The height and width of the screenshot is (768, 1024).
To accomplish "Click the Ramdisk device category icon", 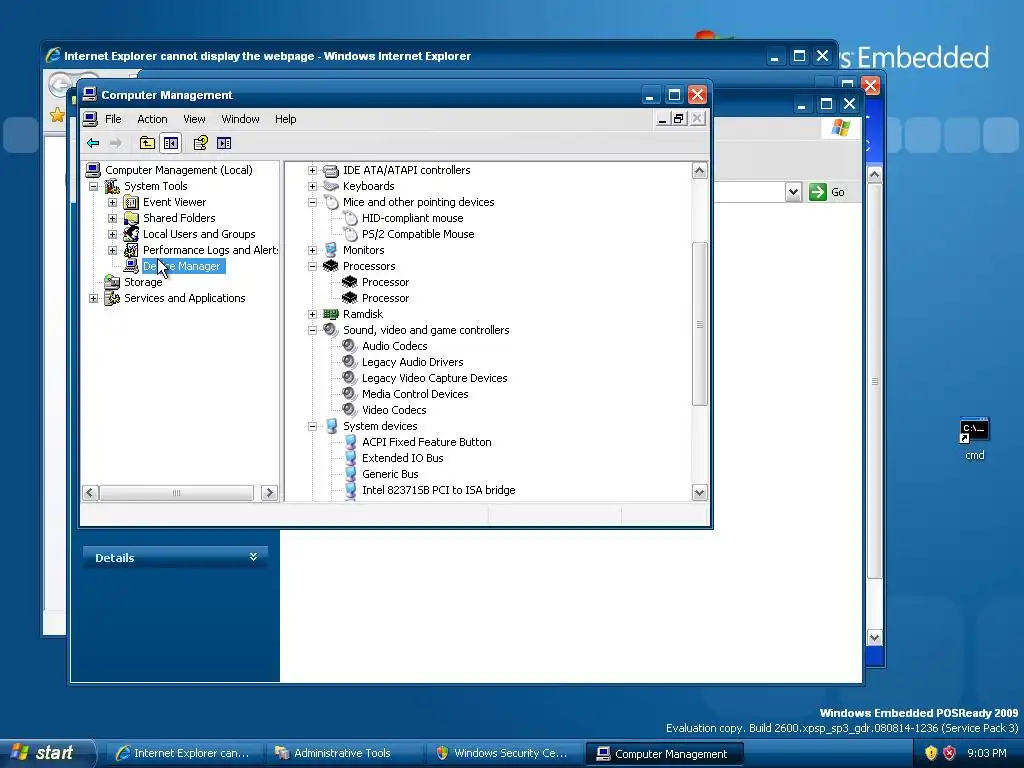I will click(331, 314).
